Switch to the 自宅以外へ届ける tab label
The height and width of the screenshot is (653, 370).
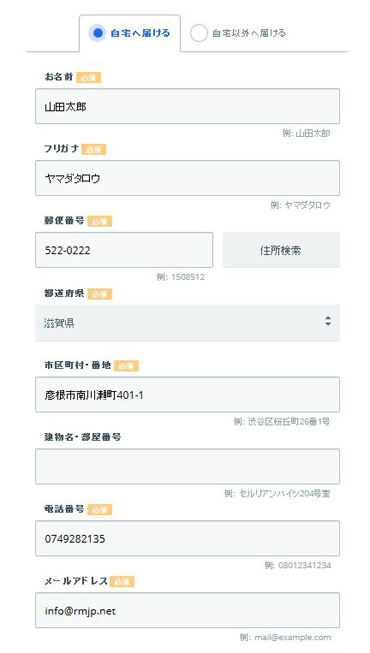click(249, 33)
